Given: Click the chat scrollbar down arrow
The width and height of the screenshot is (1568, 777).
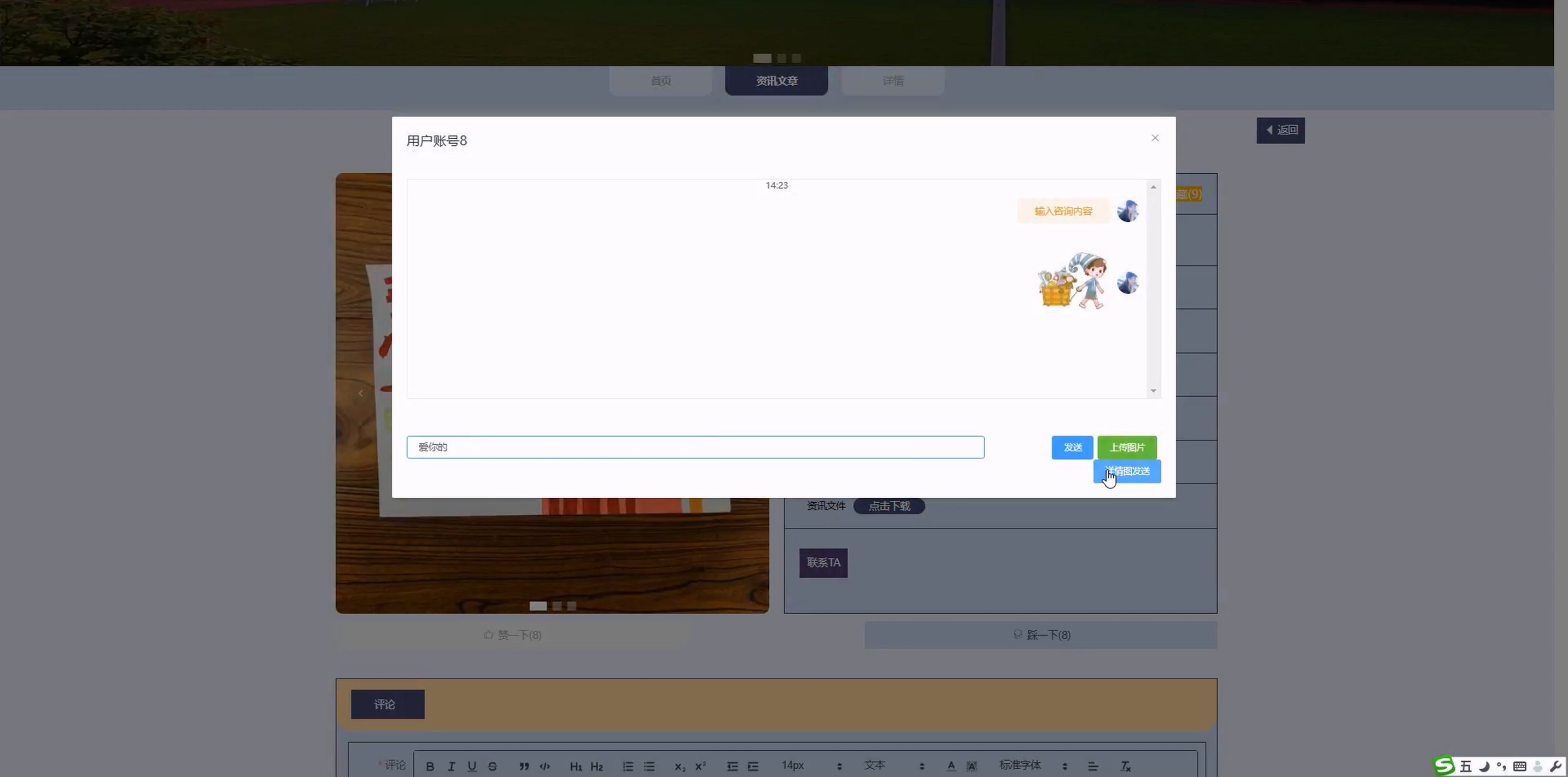Looking at the screenshot, I should click(x=1153, y=391).
